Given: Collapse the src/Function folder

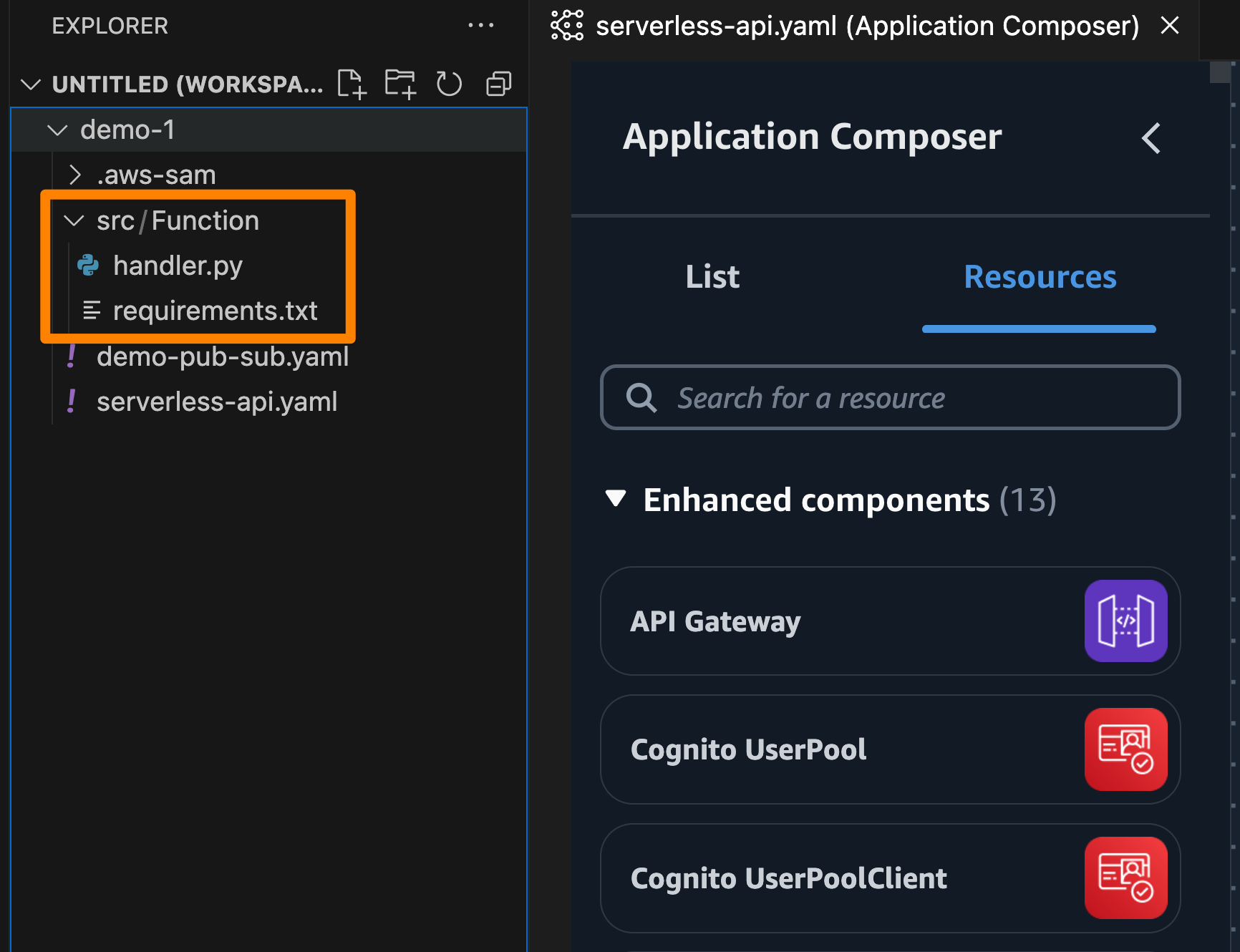Looking at the screenshot, I should (74, 220).
